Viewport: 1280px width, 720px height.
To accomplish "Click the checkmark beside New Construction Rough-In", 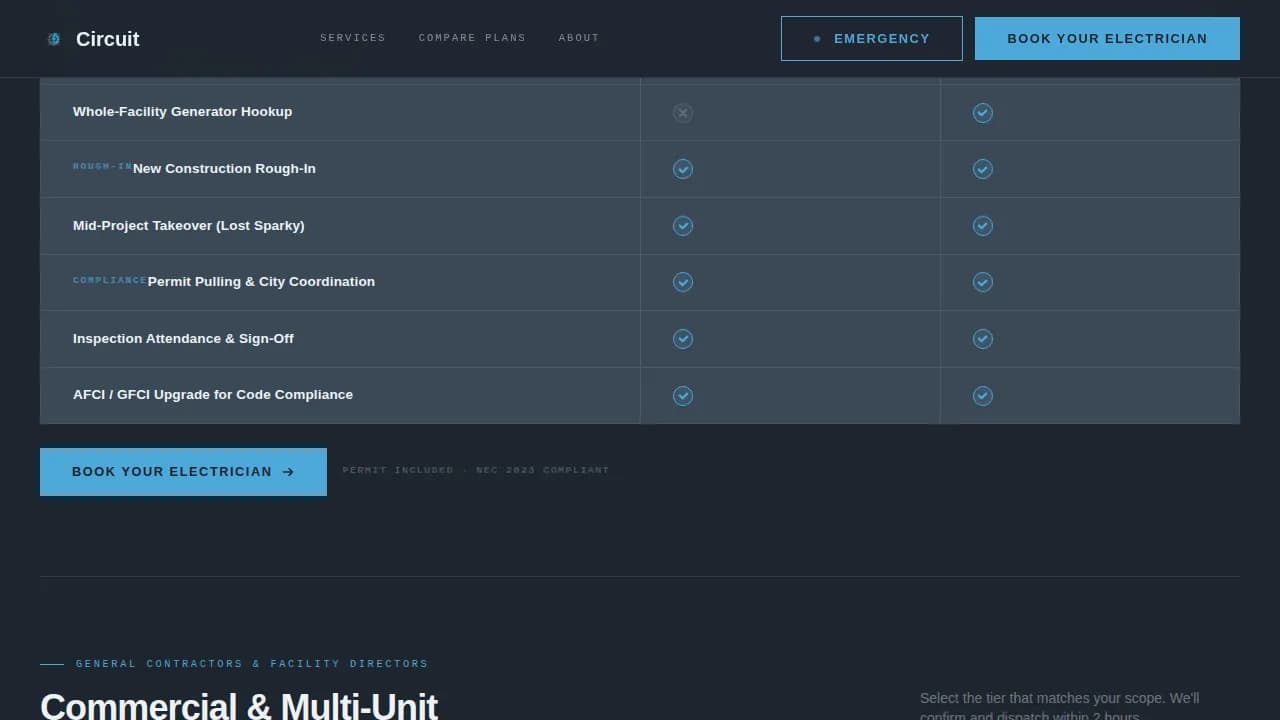I will tap(682, 169).
